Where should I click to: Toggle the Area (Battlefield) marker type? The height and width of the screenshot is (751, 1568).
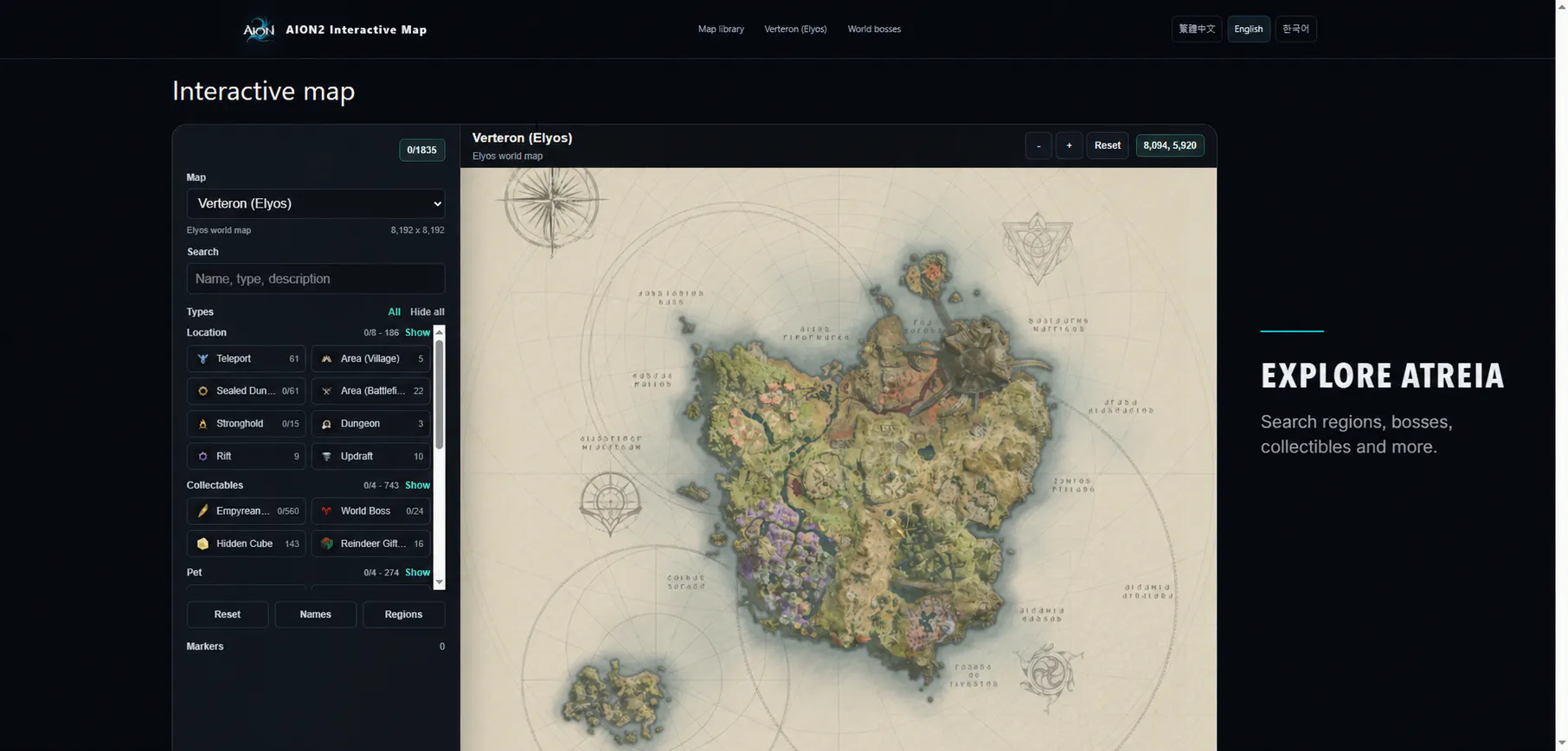(371, 391)
